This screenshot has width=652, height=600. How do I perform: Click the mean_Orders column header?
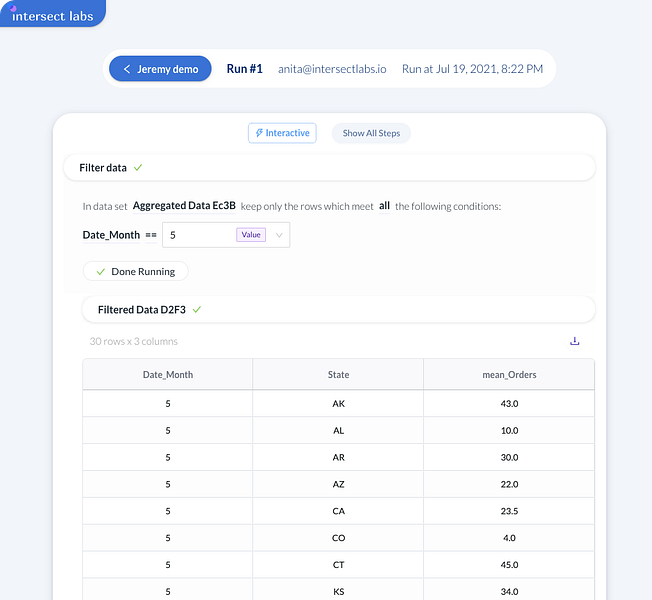click(509, 375)
